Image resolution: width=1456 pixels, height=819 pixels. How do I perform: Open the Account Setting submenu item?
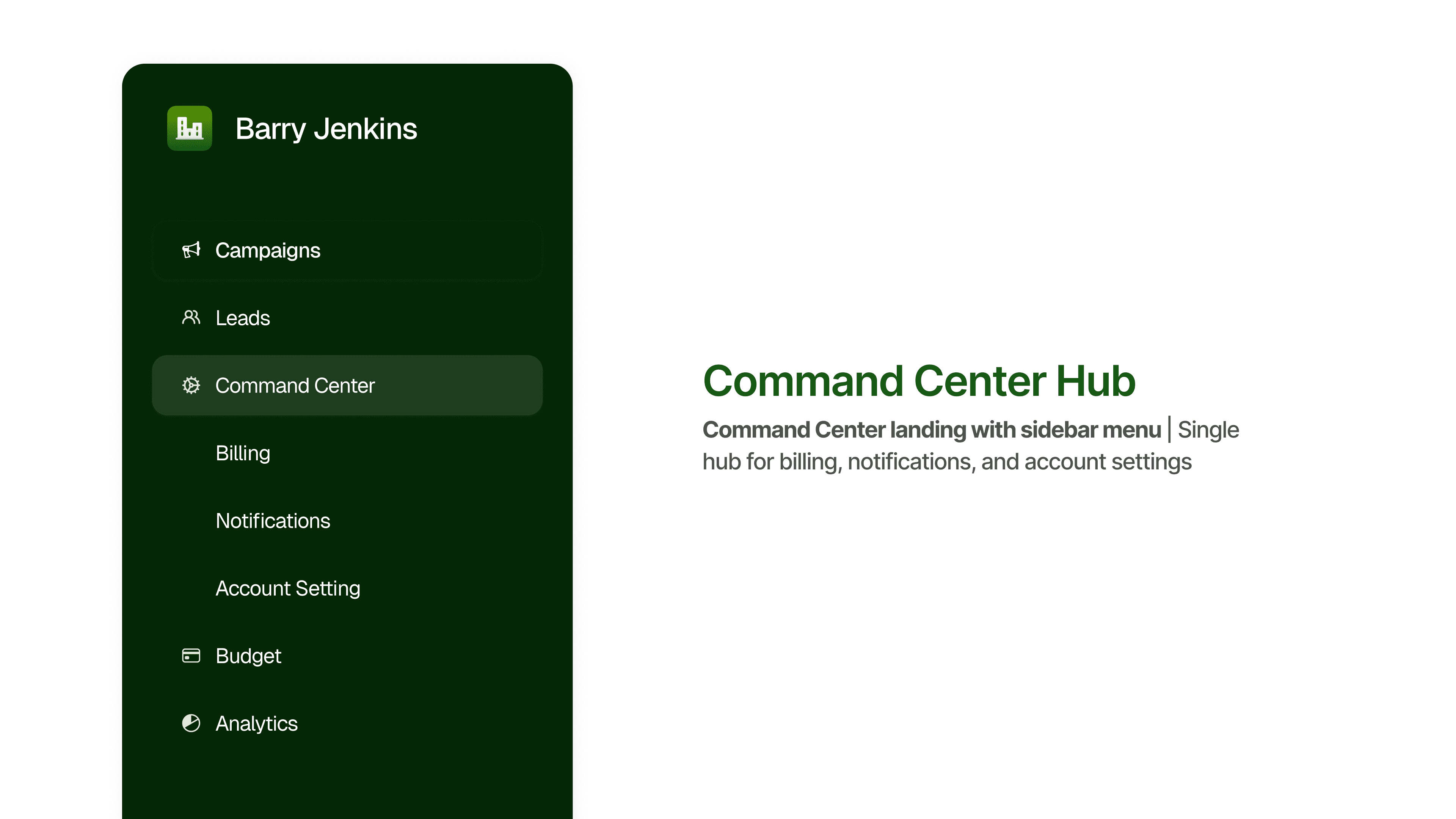click(288, 588)
